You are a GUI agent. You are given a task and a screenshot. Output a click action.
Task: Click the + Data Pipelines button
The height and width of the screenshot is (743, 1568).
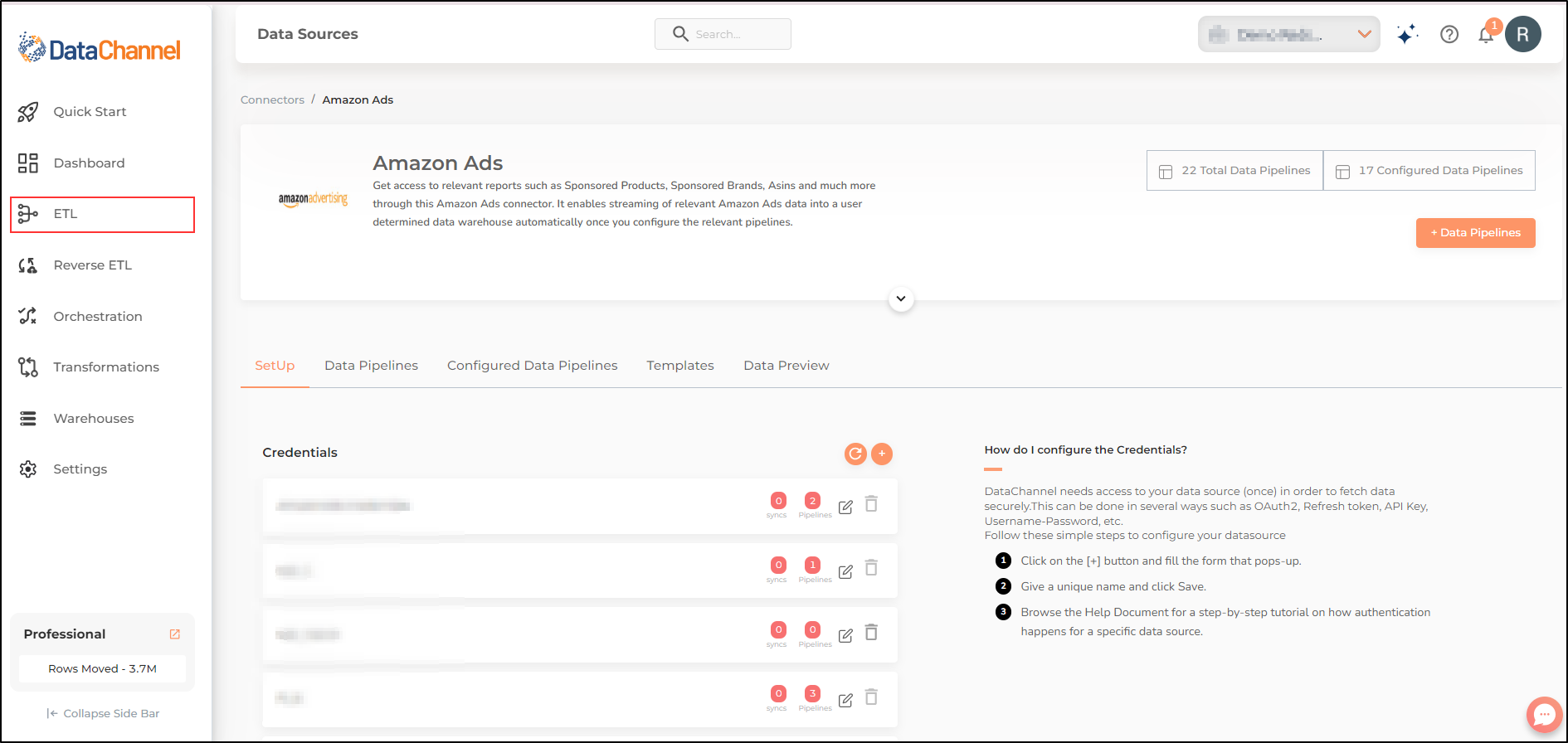(1475, 233)
